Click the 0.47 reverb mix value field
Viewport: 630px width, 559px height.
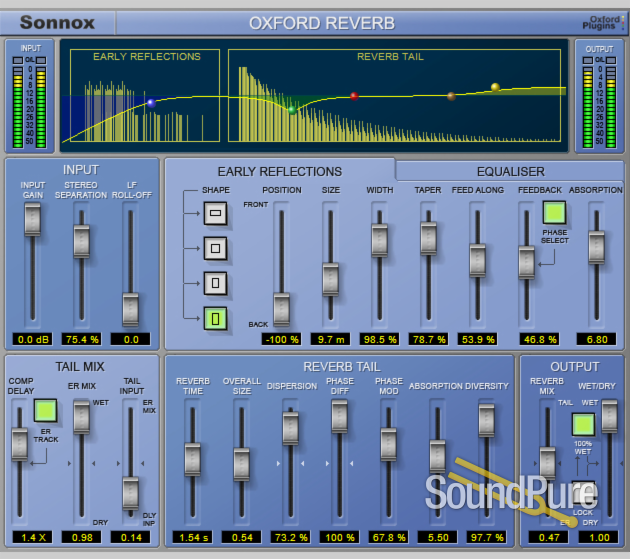tap(548, 537)
